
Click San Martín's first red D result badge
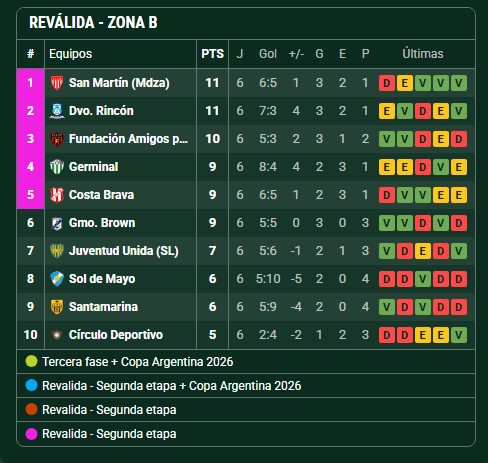387,83
